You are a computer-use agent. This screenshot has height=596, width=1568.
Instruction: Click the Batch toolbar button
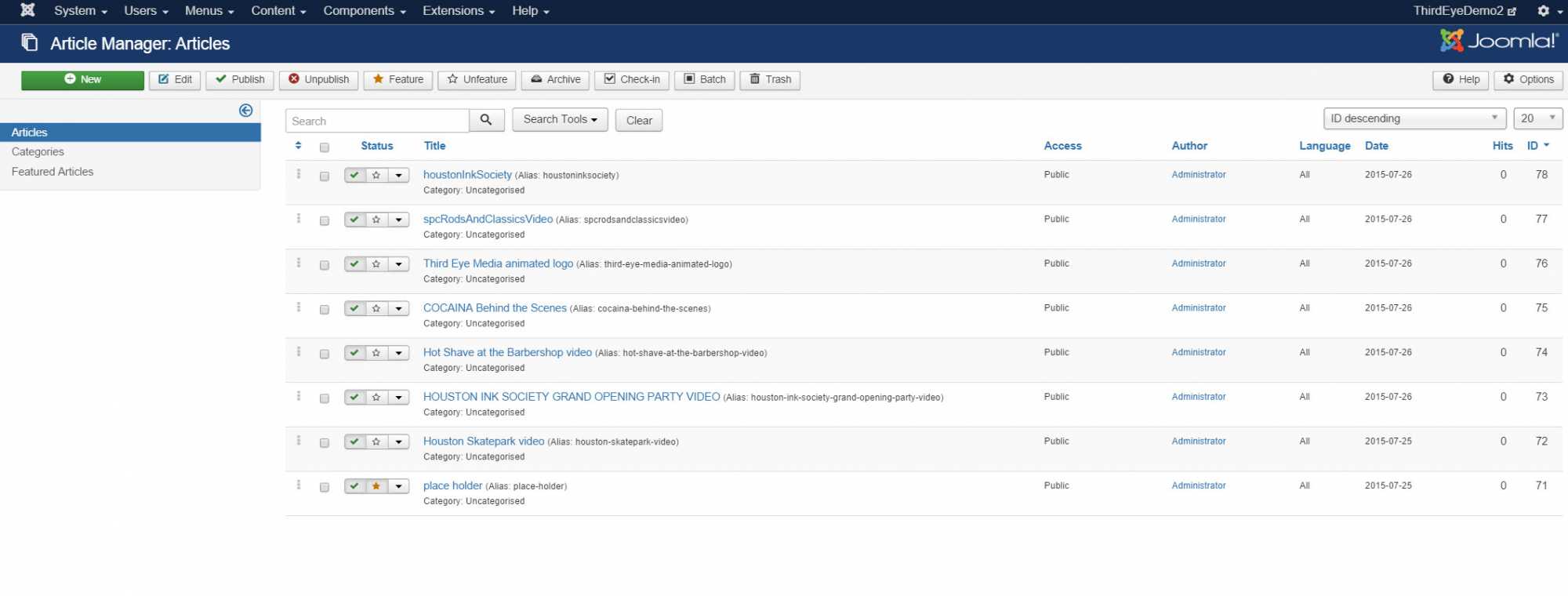[704, 79]
